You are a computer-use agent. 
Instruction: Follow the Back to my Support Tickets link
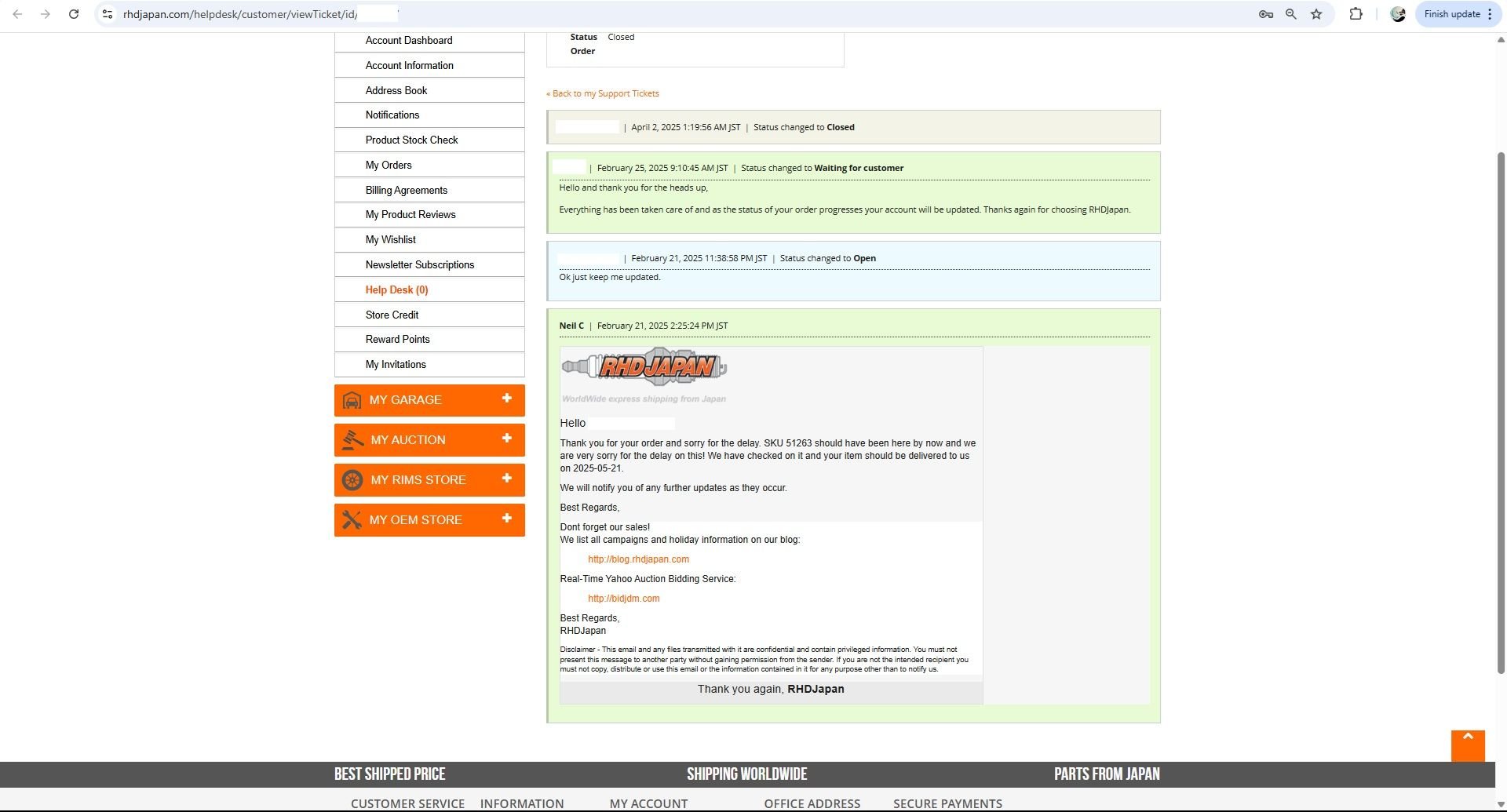[x=603, y=93]
